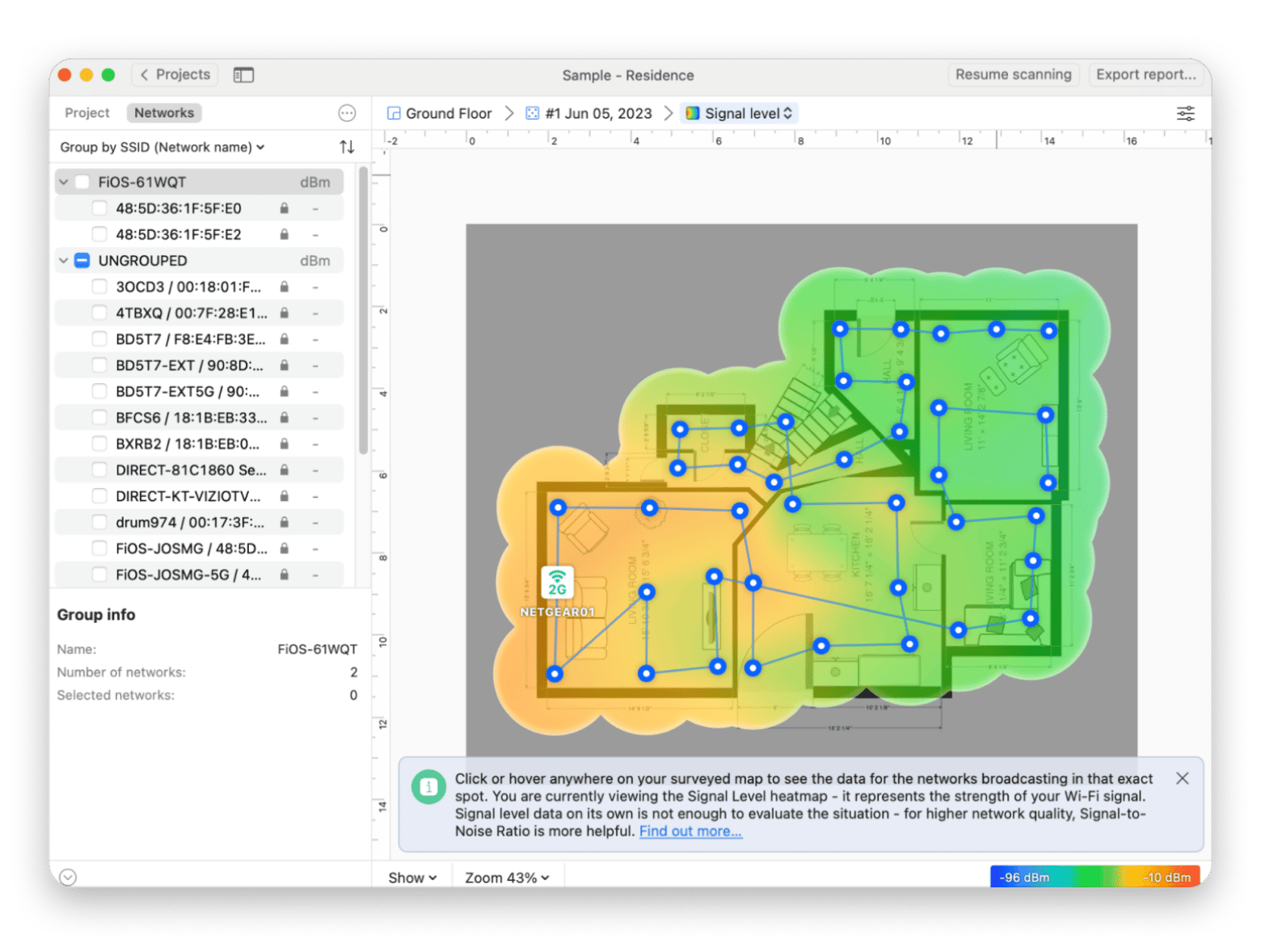Click the lock icon beside 48:5D:36:1F:5F:E0
Image resolution: width=1261 pixels, height=952 pixels.
(x=285, y=209)
